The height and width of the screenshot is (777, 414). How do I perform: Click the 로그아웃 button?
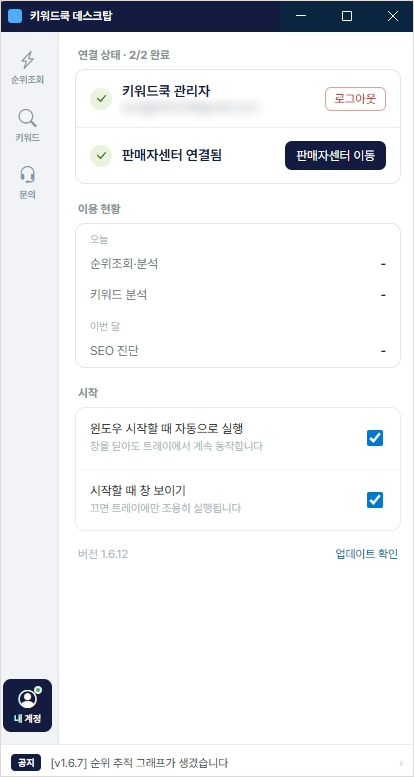point(355,99)
